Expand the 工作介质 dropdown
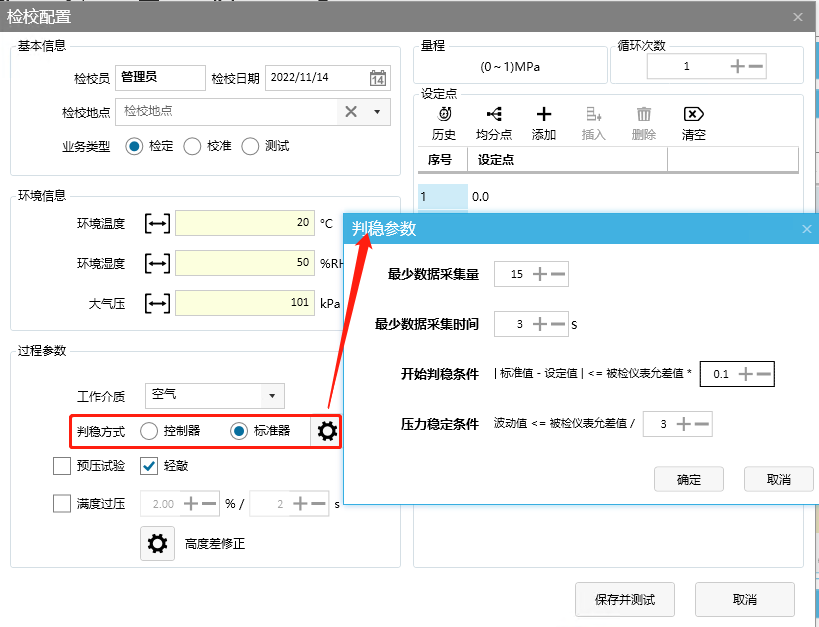 coord(273,396)
